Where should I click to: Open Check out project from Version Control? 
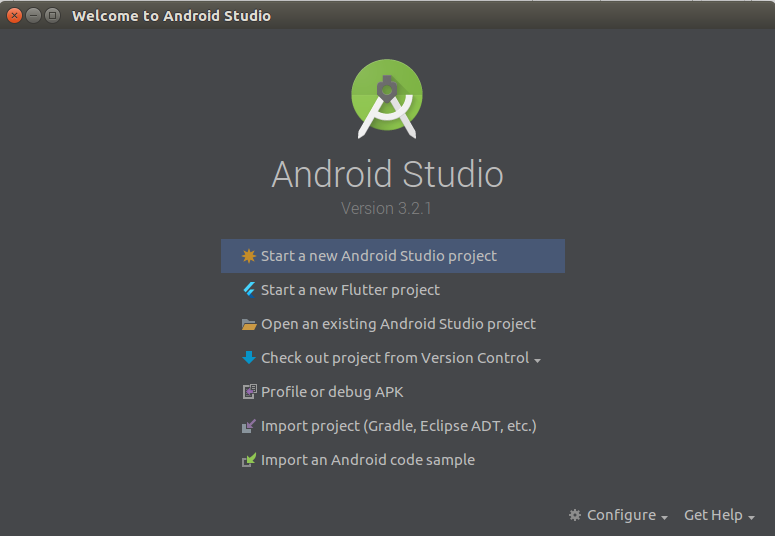[395, 358]
